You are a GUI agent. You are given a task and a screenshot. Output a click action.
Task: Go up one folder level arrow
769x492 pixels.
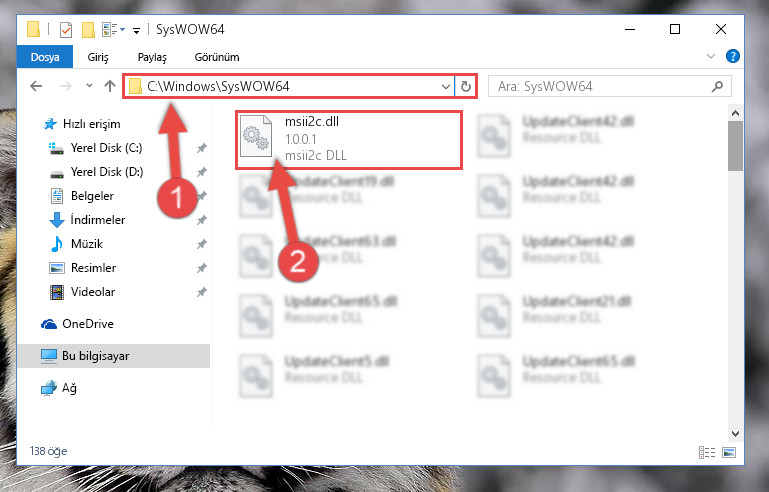[110, 86]
